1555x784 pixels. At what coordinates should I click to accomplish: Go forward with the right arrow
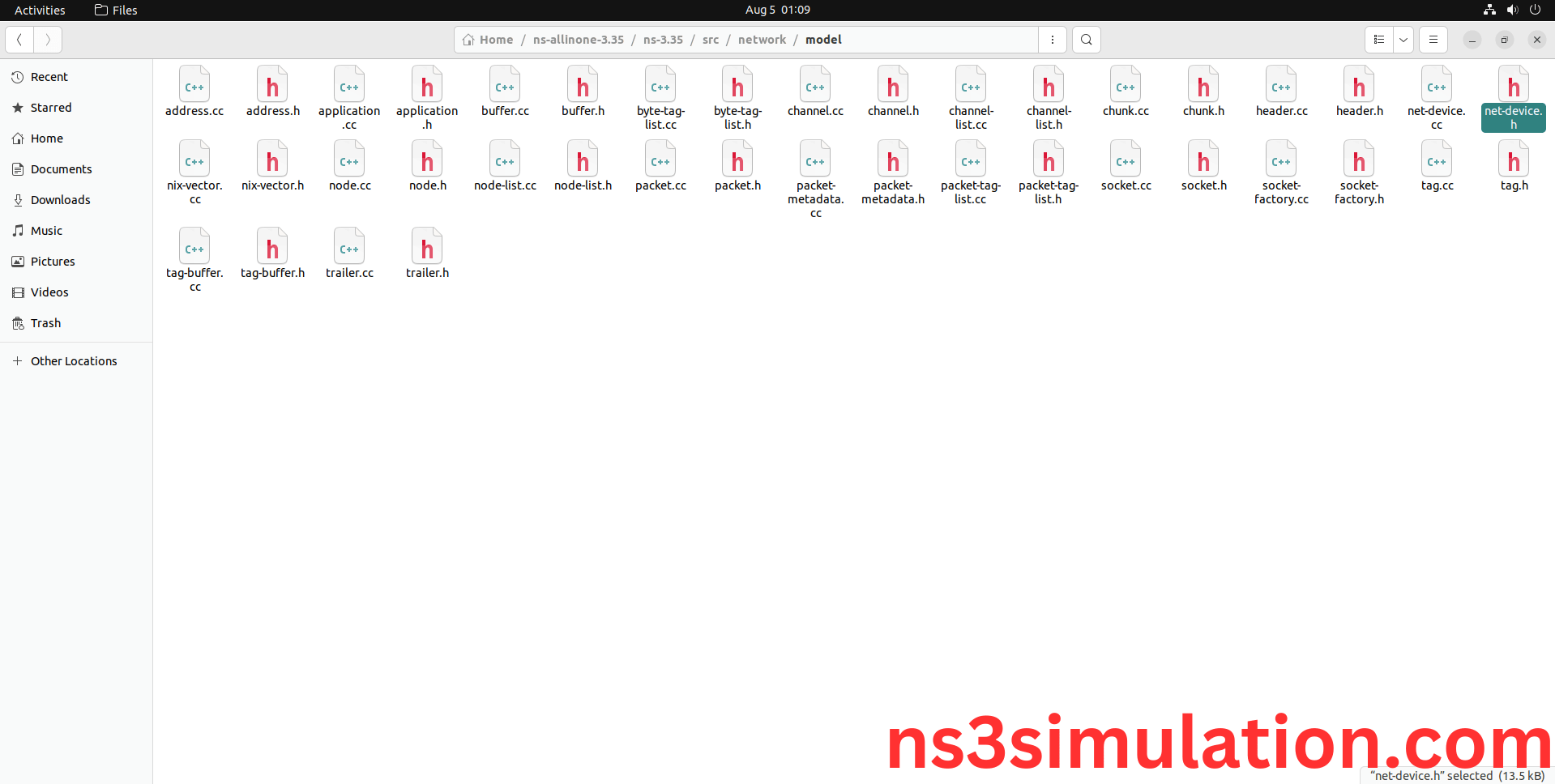(x=48, y=40)
